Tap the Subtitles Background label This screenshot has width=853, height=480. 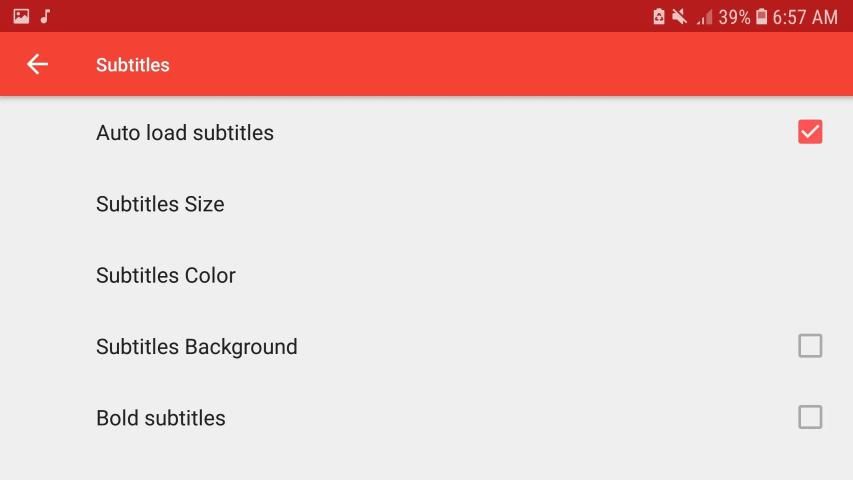197,347
